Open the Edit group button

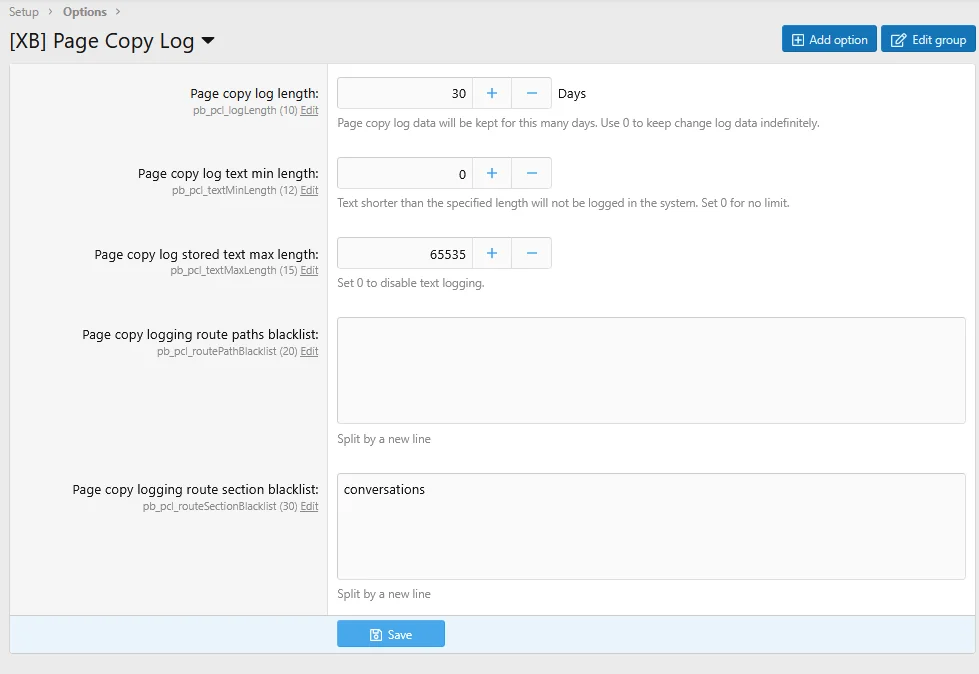point(928,39)
